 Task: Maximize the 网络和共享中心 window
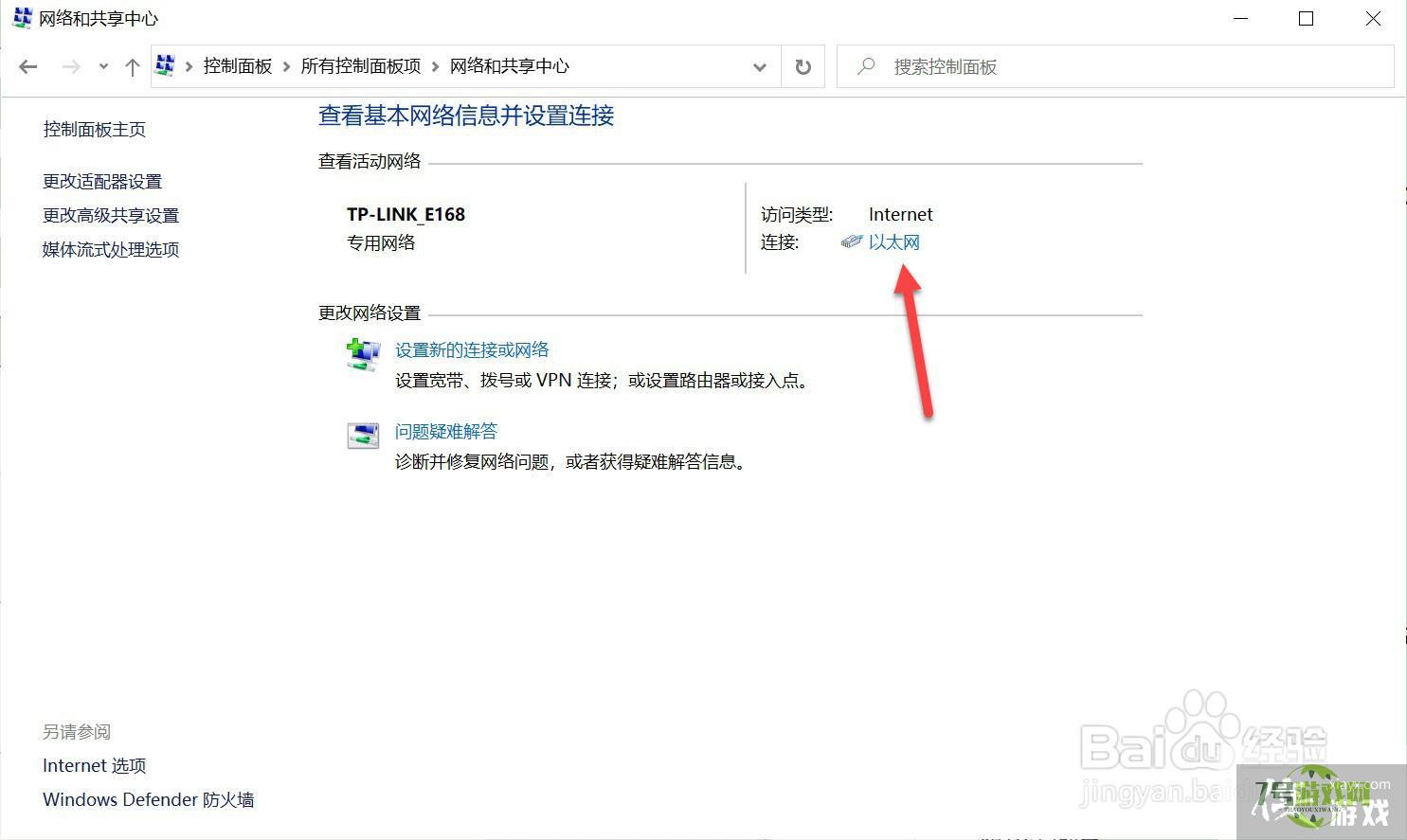pyautogui.click(x=1307, y=19)
